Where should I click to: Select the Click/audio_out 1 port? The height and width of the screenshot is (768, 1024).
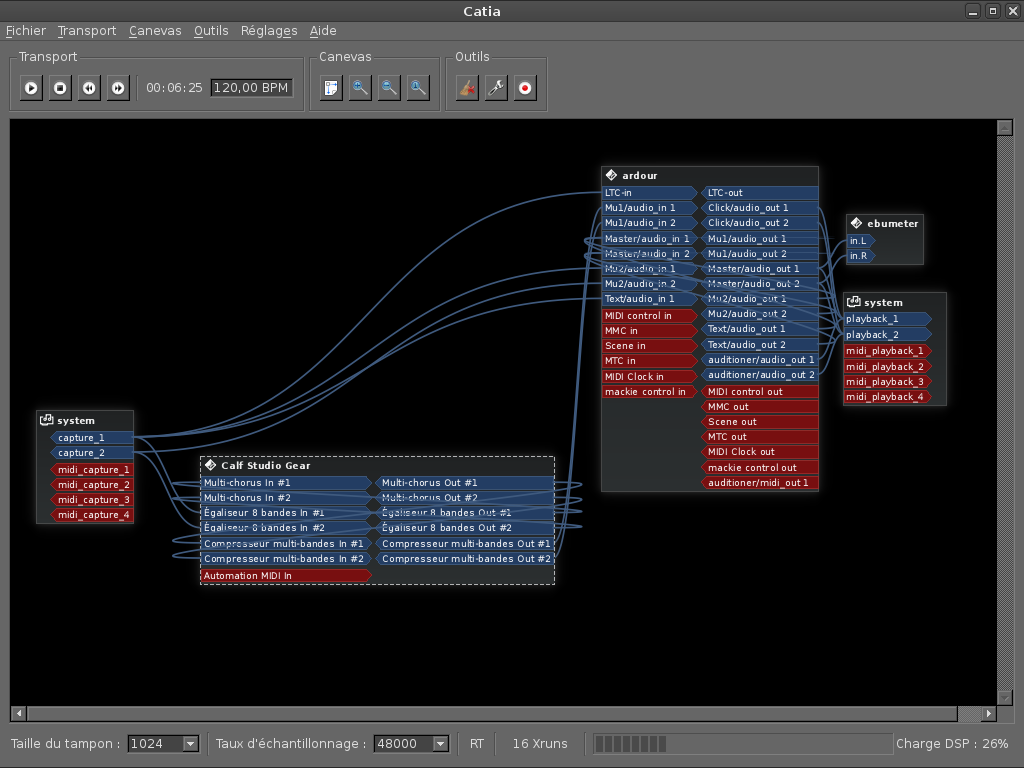tap(760, 208)
